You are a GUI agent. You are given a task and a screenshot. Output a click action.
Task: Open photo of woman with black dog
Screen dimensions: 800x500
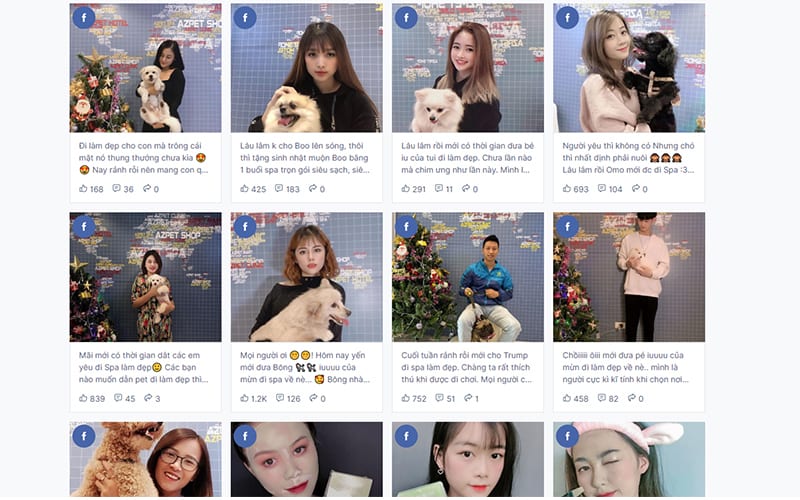coord(629,68)
